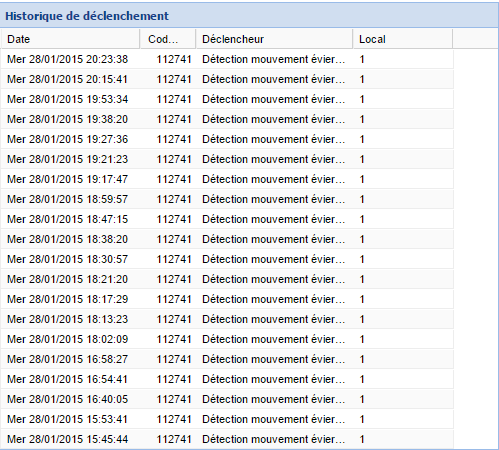
Task: Sort by the Déclencheur column header
Action: [274, 39]
